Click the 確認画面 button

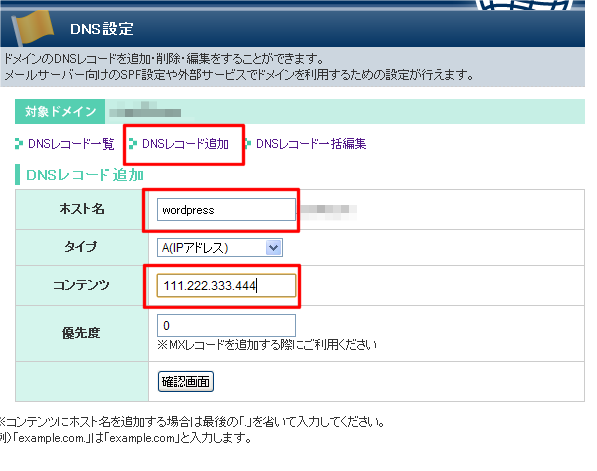(186, 382)
